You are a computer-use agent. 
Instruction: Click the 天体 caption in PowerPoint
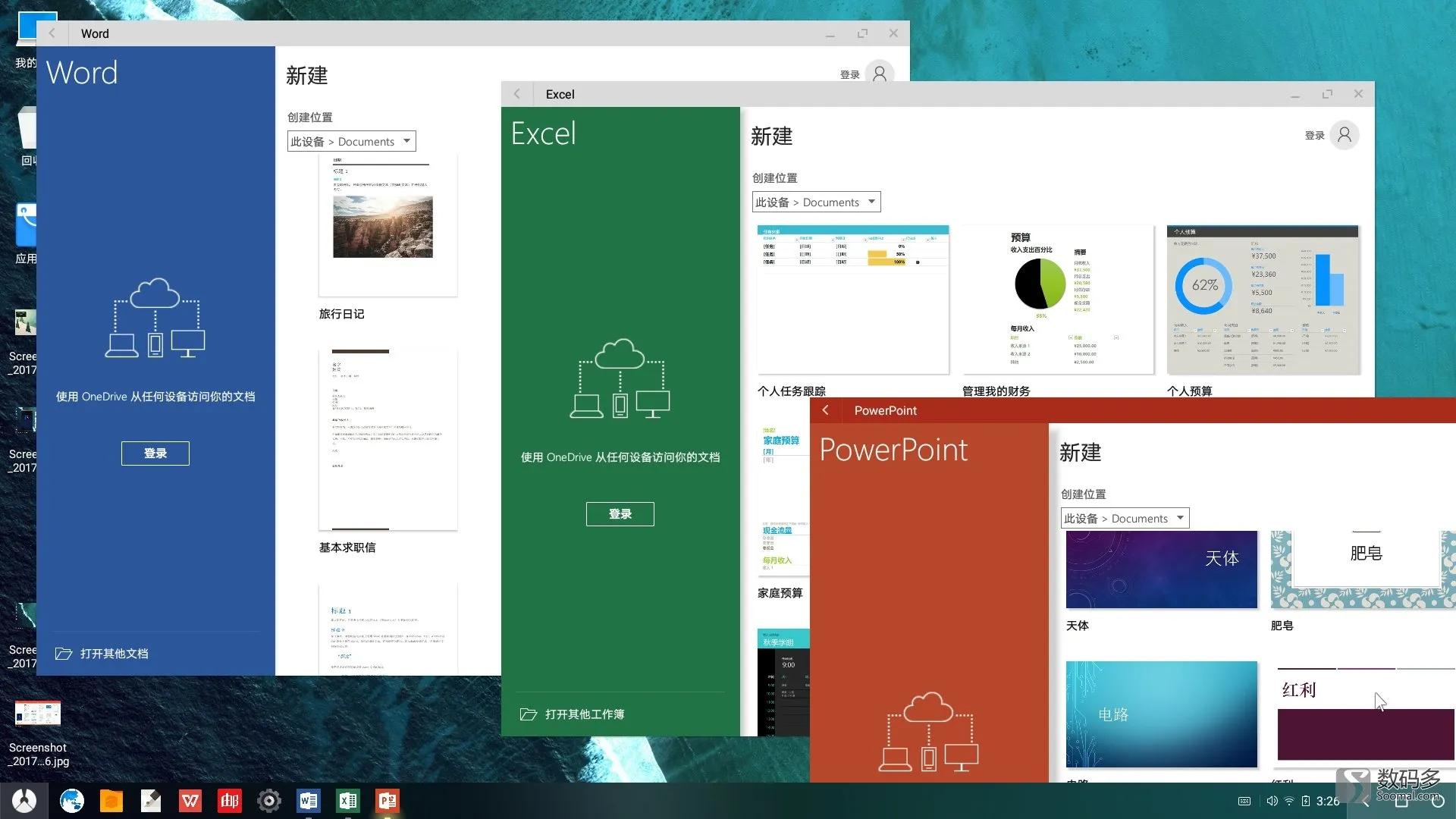pos(1078,626)
